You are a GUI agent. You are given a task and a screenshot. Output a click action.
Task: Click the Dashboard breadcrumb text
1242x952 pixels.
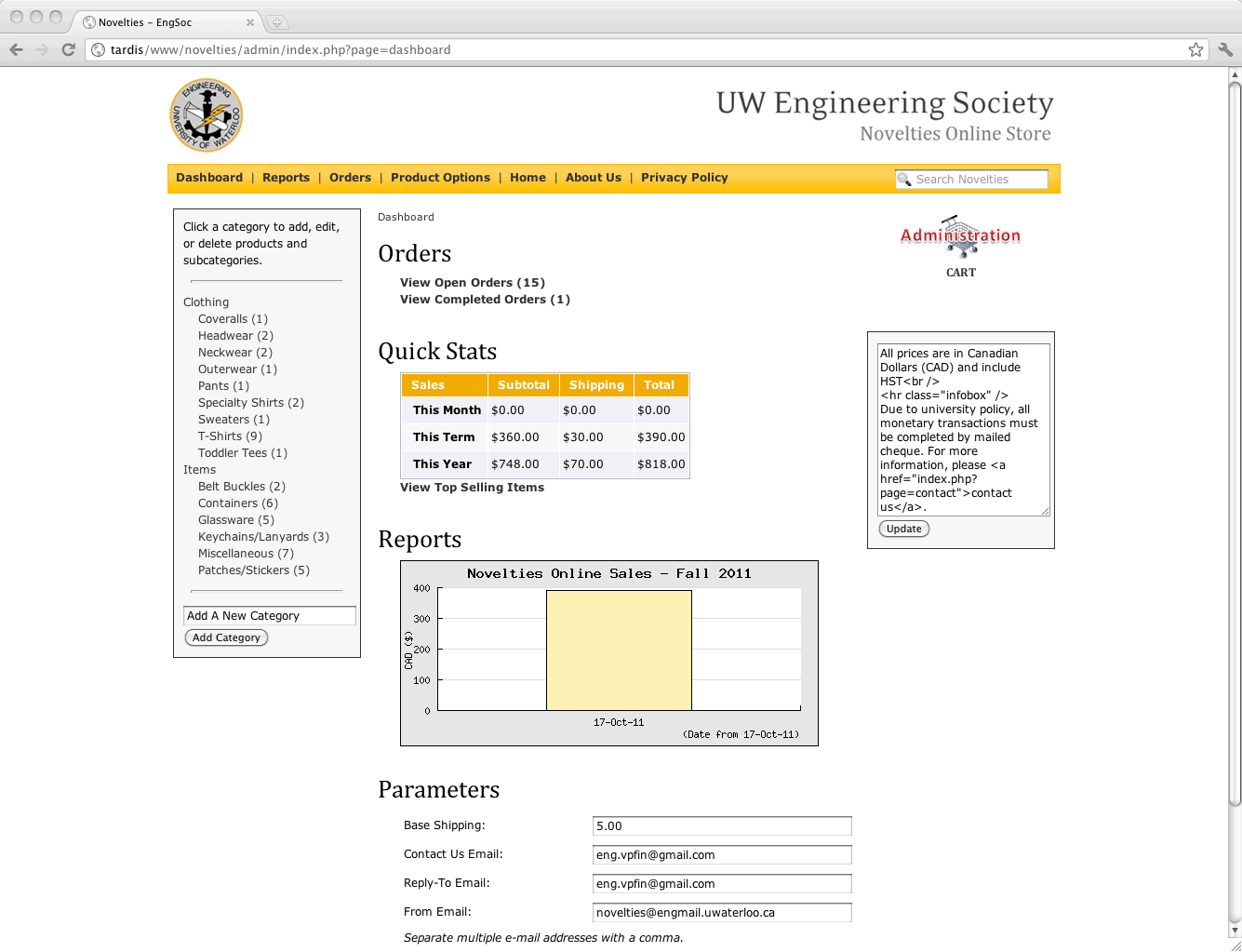coord(406,217)
